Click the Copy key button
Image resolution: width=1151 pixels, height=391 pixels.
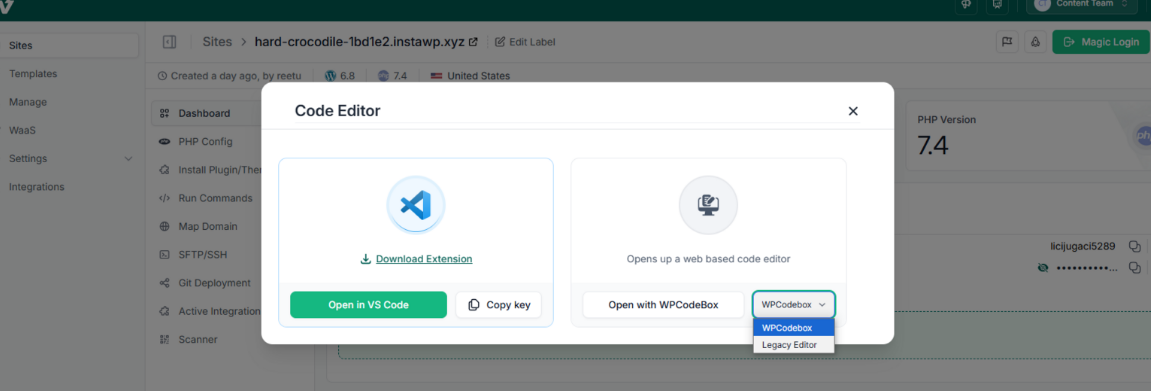coord(498,304)
